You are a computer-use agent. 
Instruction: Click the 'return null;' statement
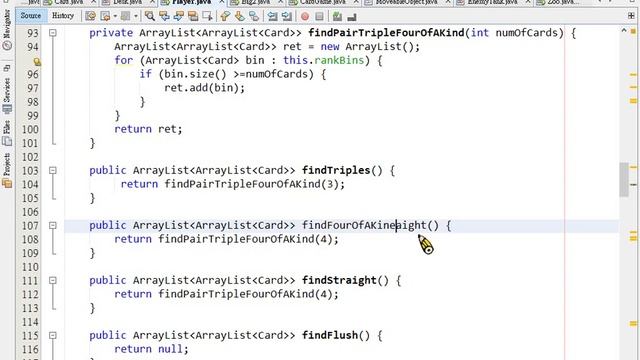coord(151,349)
